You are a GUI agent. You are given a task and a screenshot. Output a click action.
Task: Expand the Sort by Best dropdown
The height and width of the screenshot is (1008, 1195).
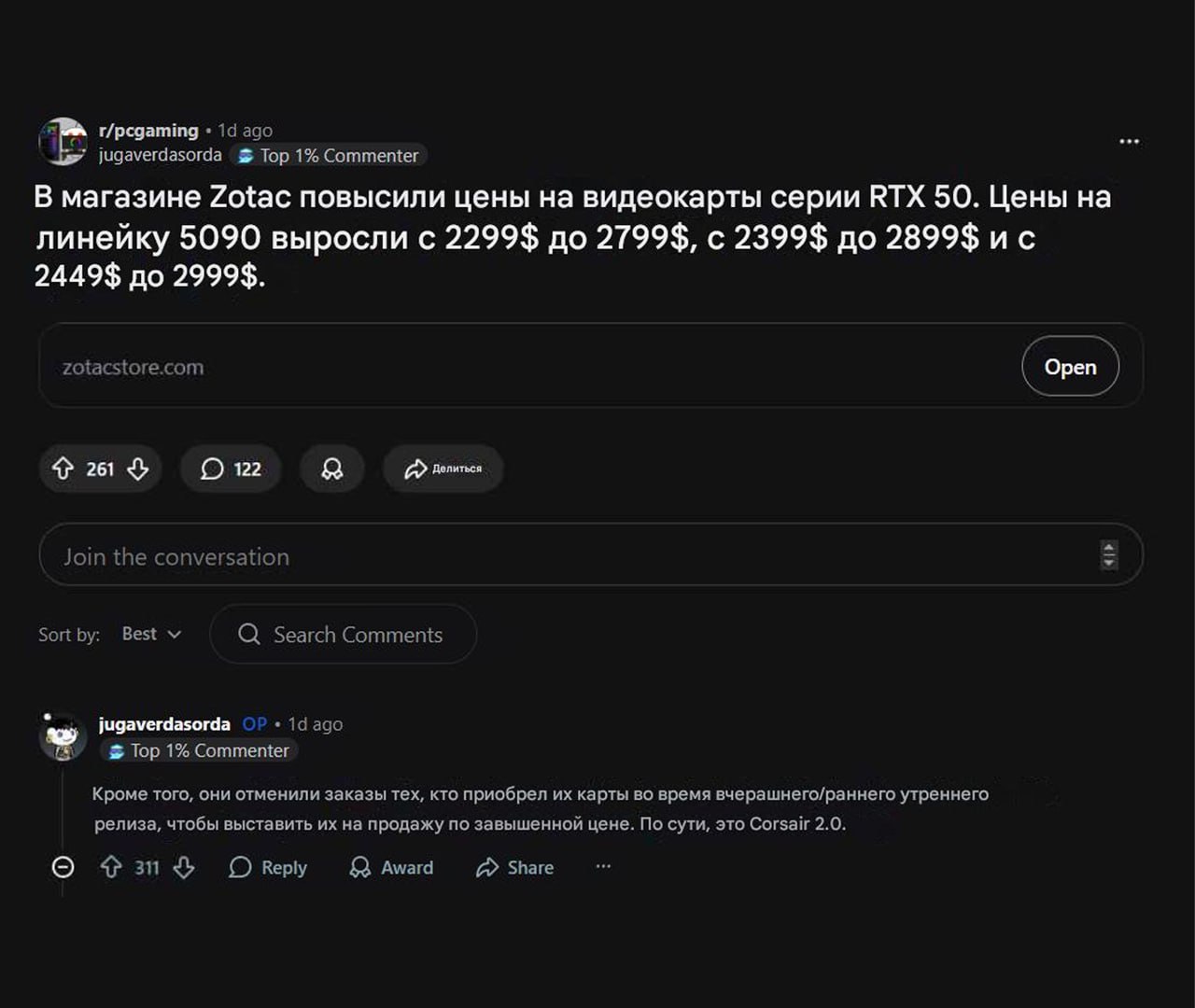(x=151, y=634)
